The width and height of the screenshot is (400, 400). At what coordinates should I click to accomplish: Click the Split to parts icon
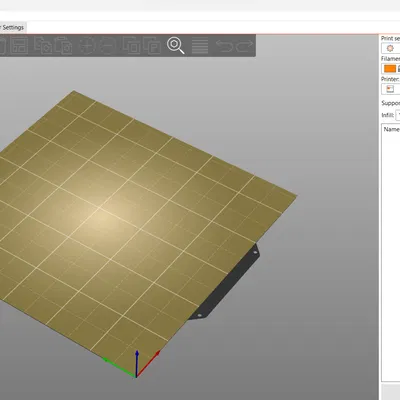pyautogui.click(x=151, y=45)
